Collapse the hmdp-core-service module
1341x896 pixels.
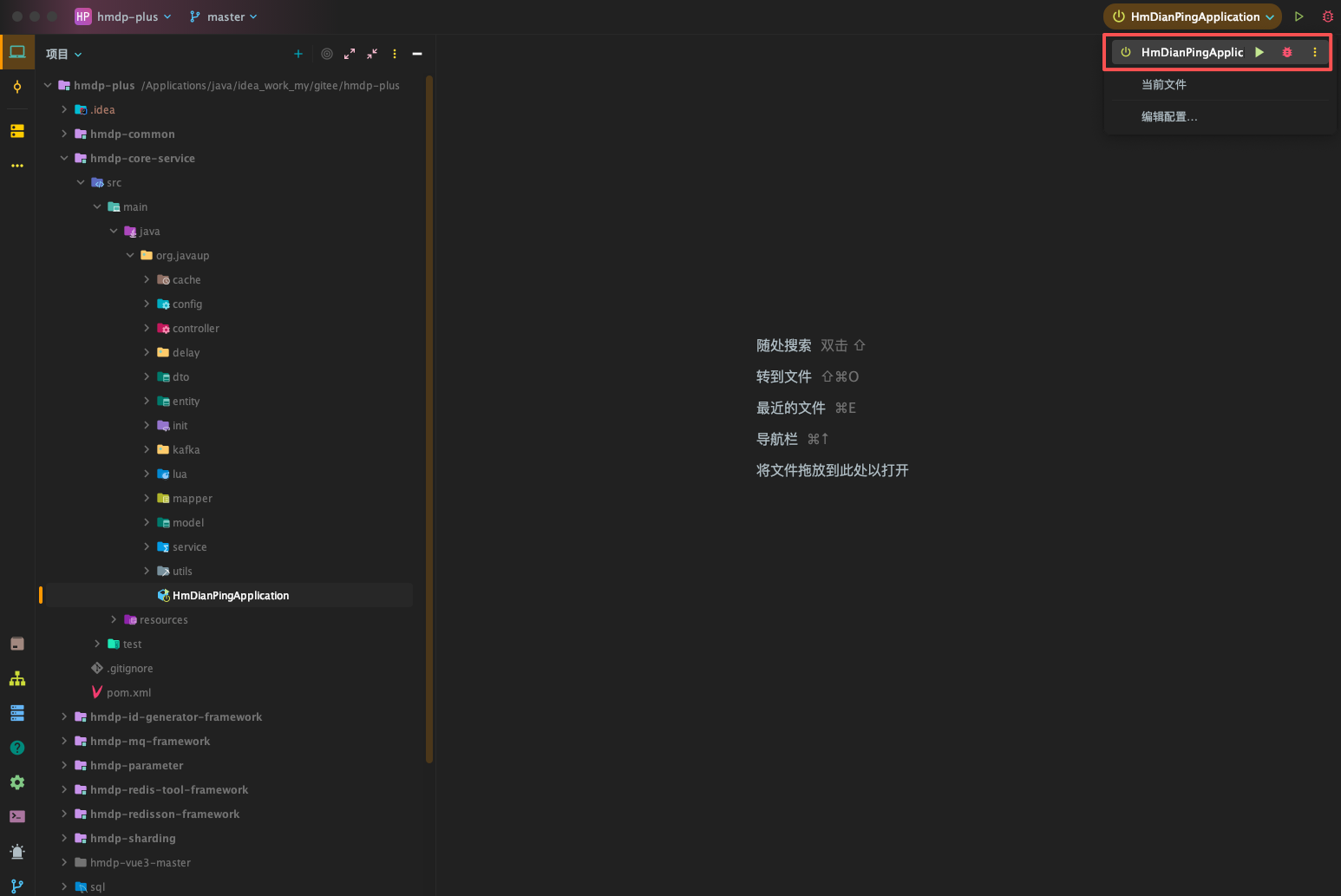tap(64, 159)
